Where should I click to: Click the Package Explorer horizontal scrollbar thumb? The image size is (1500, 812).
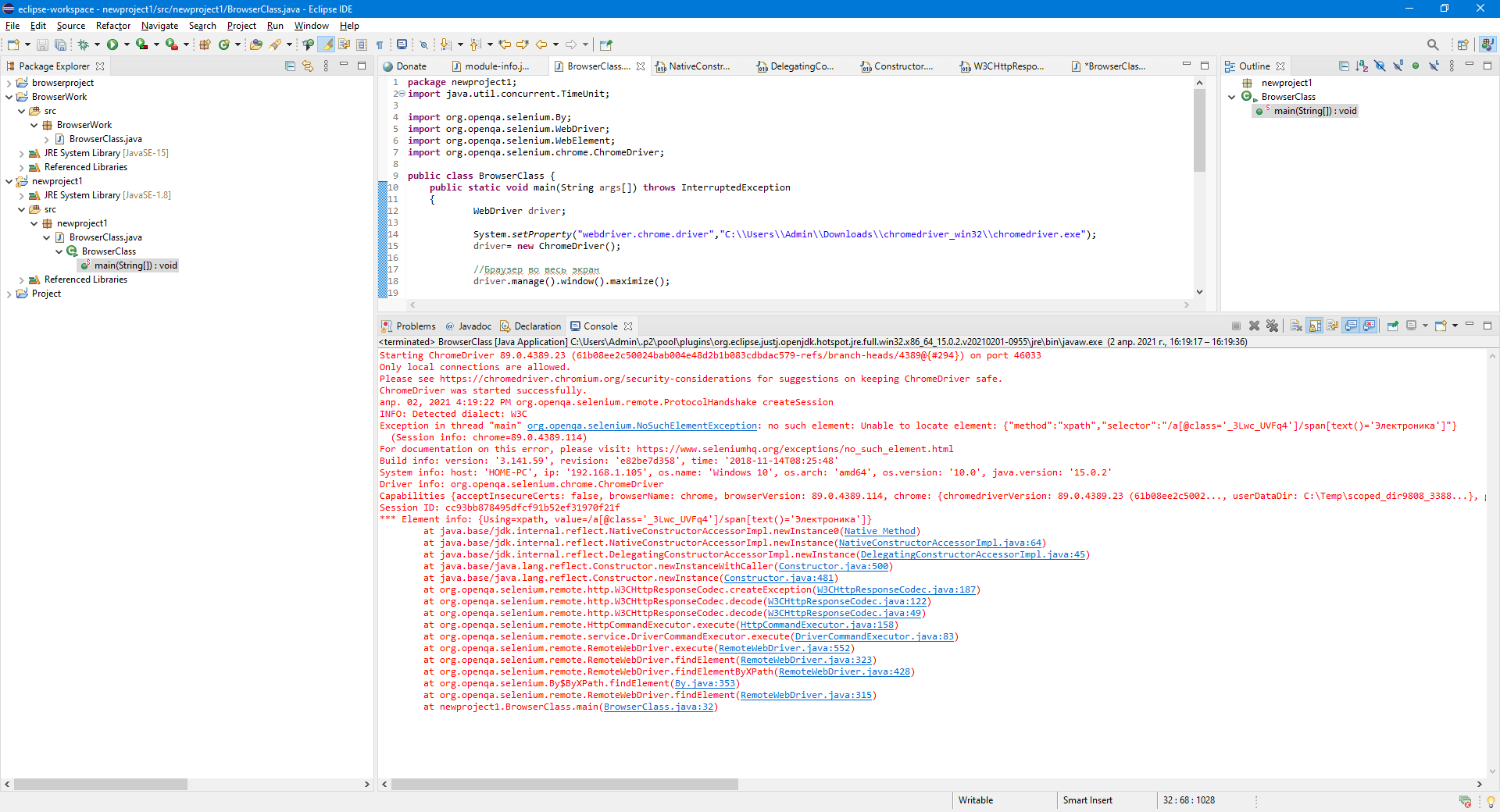point(100,784)
